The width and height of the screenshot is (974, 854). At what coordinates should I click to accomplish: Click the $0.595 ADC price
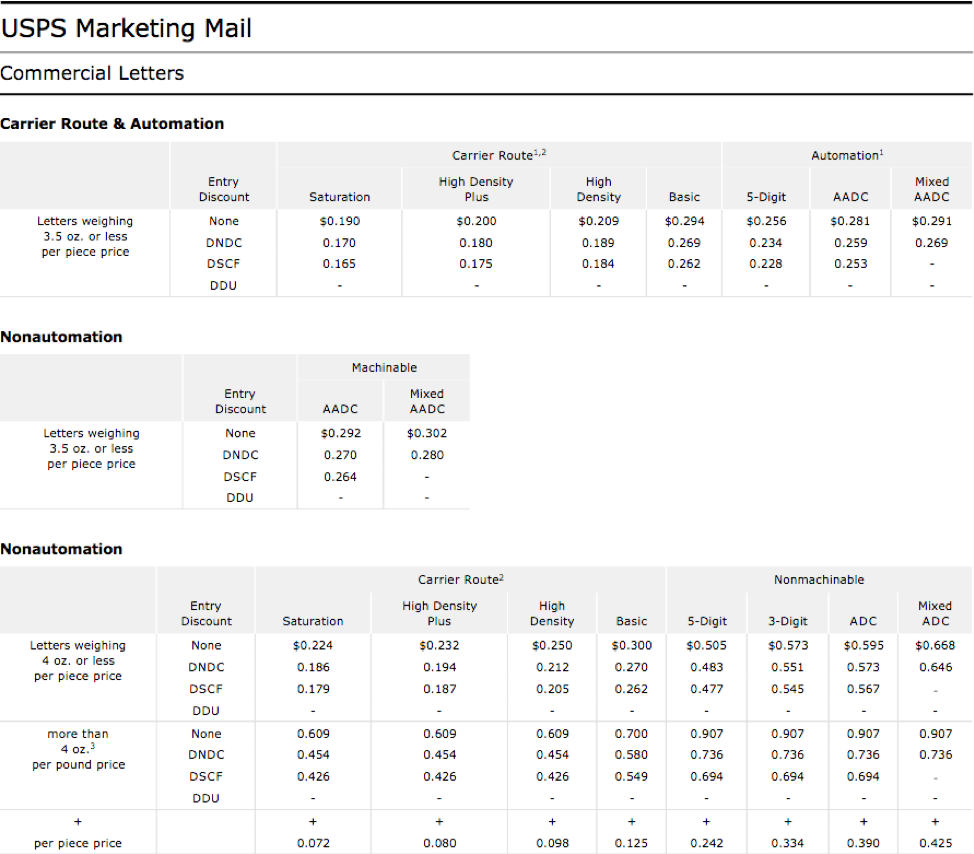(x=863, y=646)
